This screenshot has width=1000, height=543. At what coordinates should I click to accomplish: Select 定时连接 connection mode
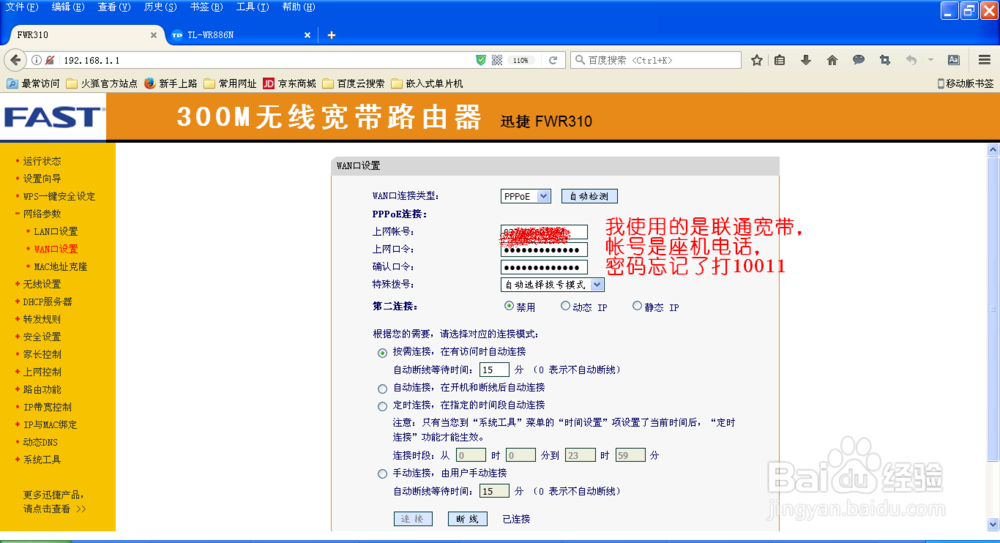tap(382, 406)
